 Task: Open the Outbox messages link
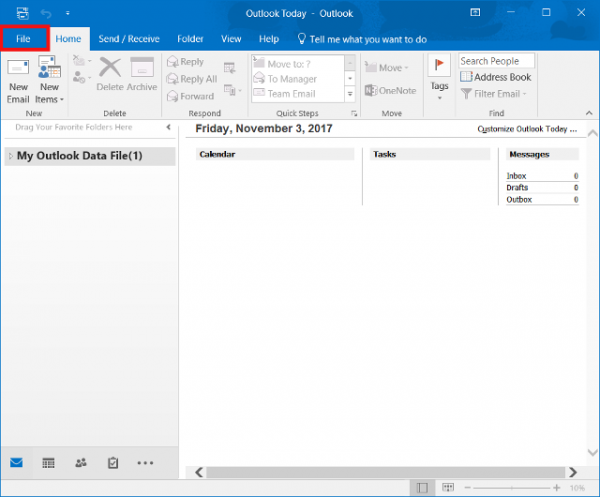click(519, 199)
